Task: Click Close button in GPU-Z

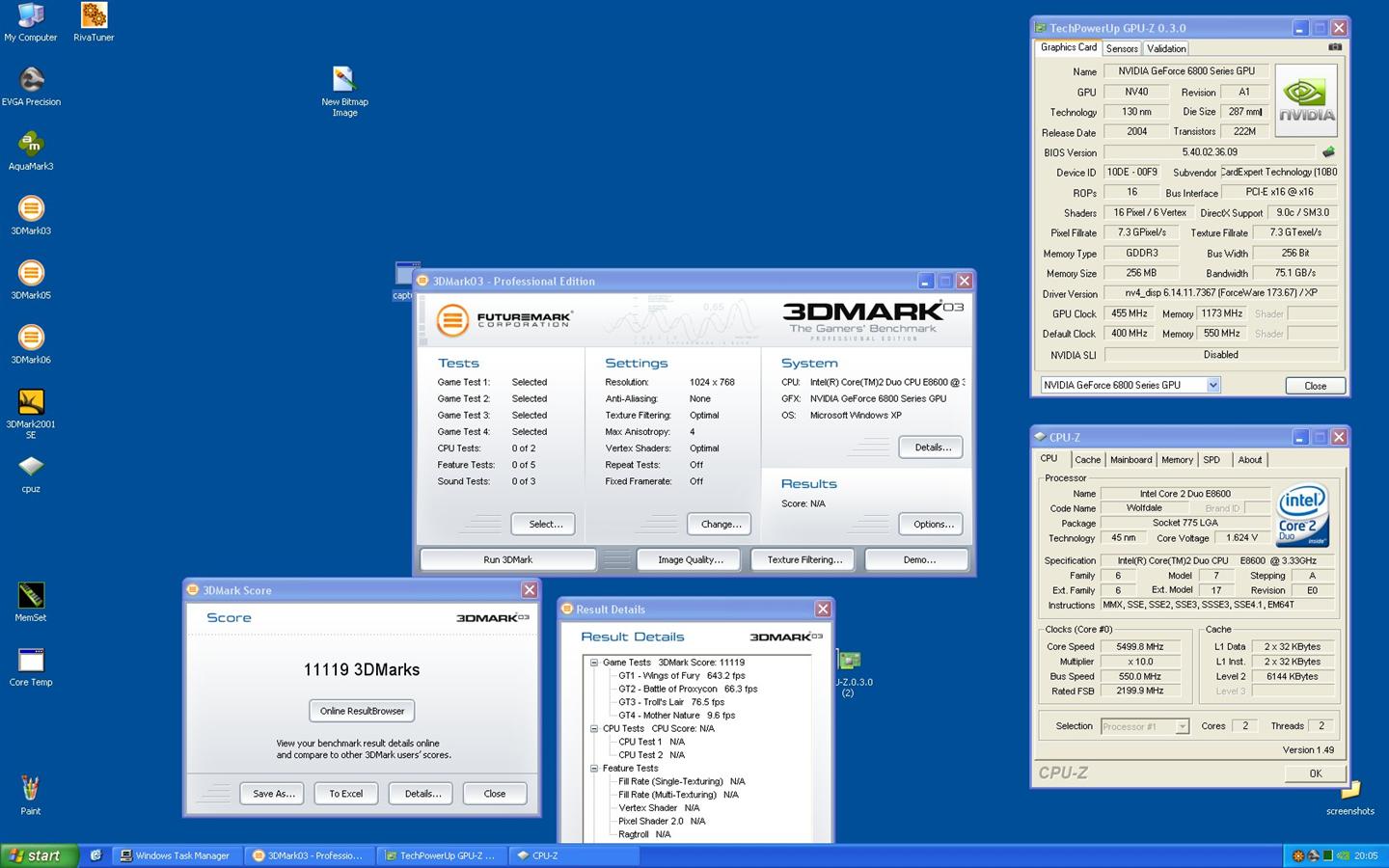Action: click(1316, 385)
